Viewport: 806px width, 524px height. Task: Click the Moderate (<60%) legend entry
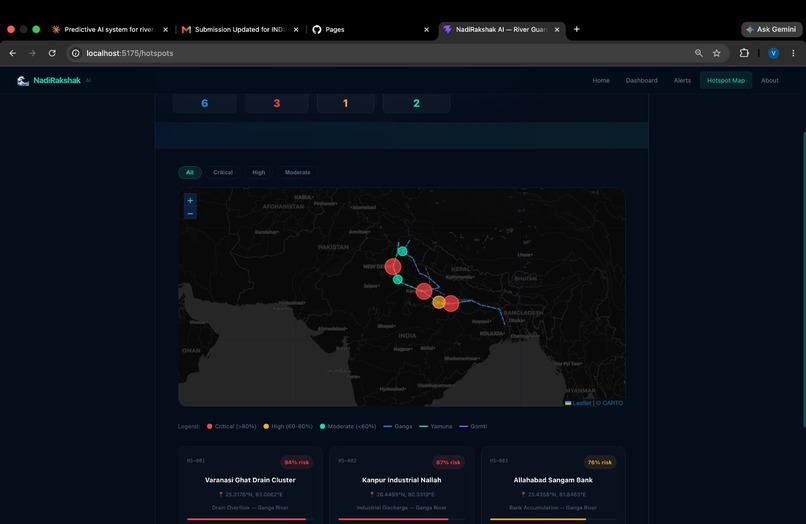(x=348, y=426)
